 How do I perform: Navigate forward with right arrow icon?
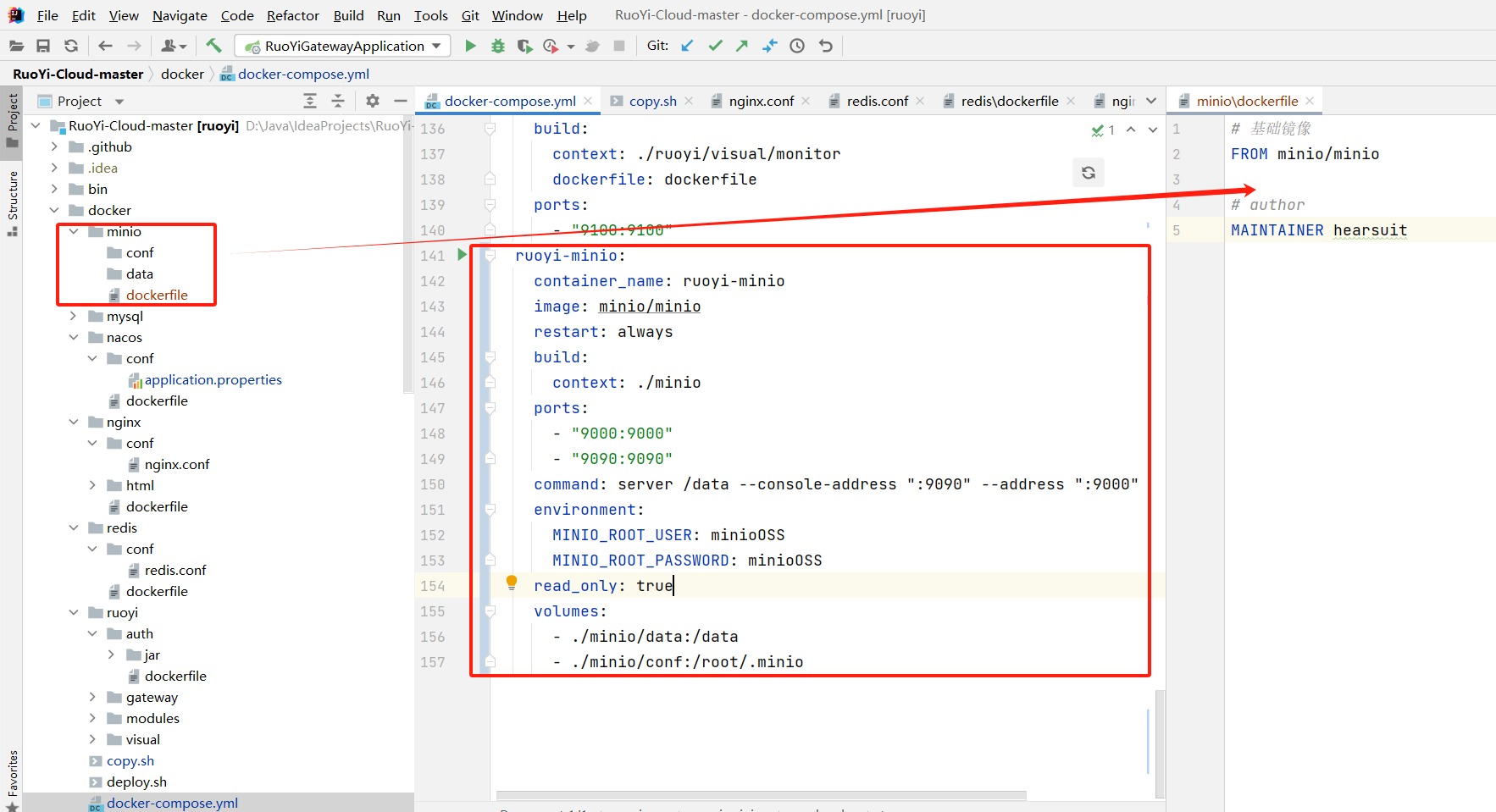point(134,46)
